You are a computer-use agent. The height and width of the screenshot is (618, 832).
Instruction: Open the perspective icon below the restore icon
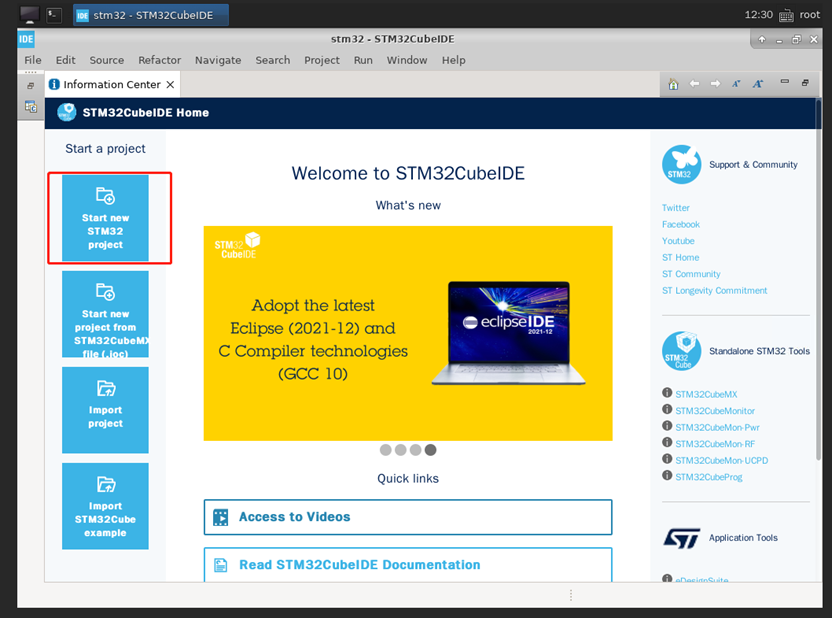point(31,106)
